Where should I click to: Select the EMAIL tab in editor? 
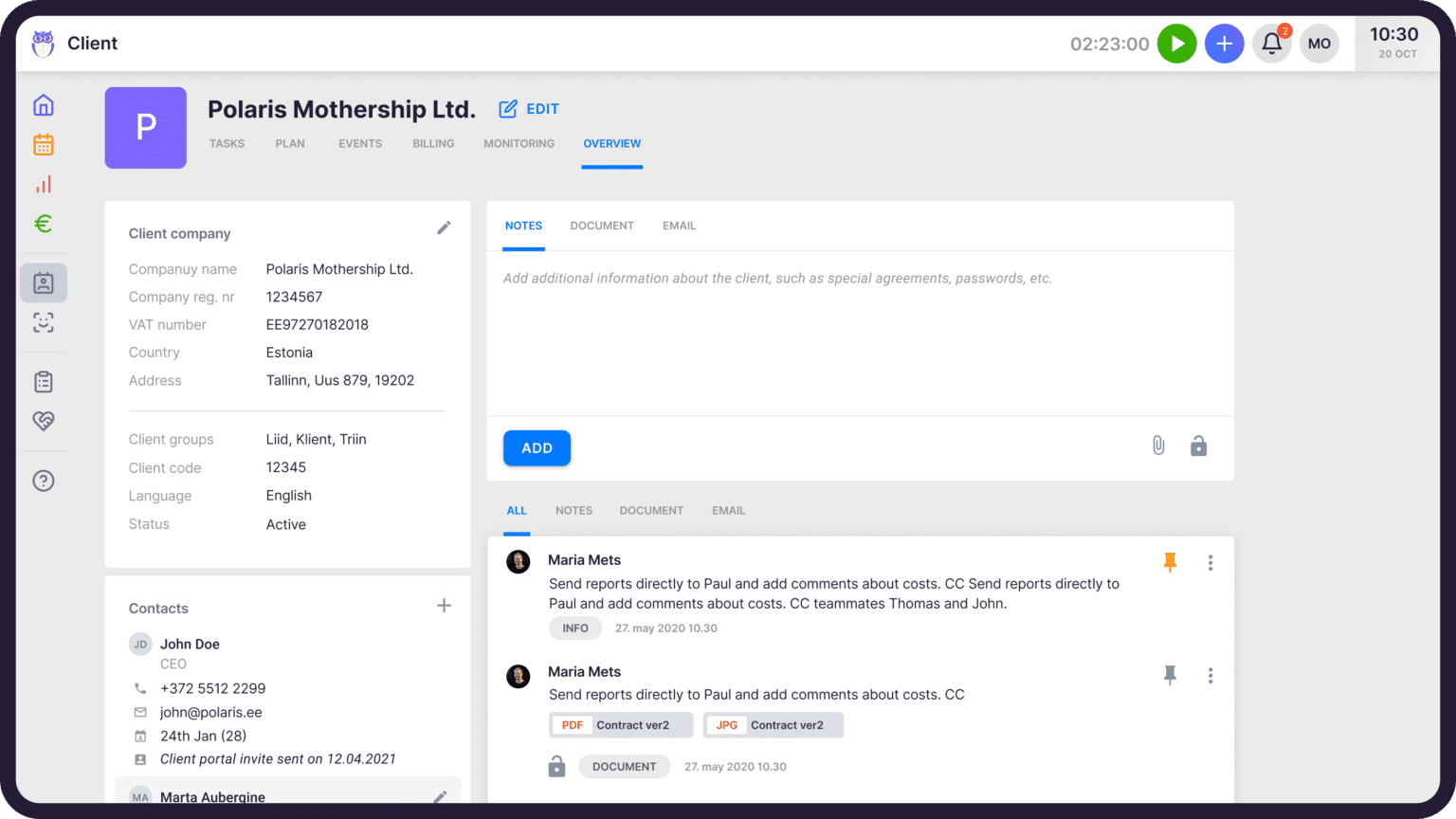tap(679, 226)
